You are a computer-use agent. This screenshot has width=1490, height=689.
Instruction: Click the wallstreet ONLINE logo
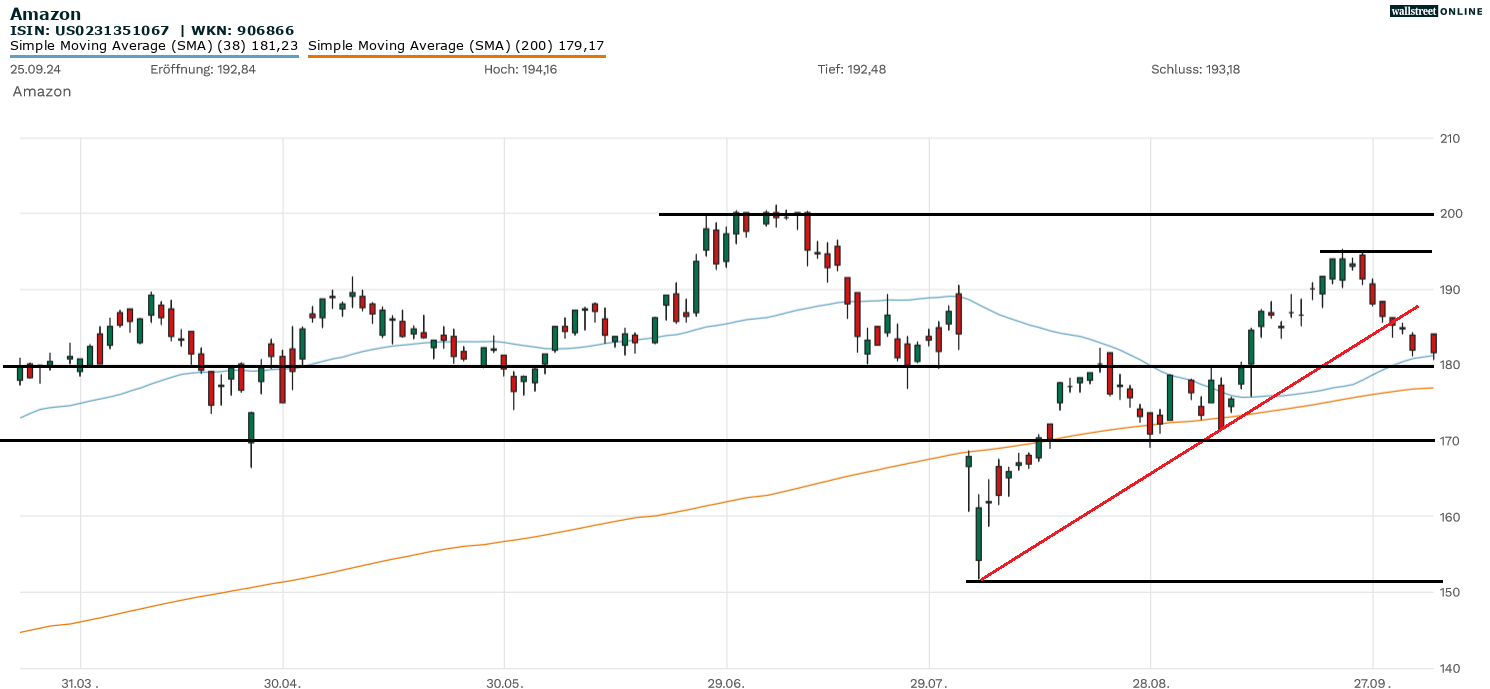[1436, 12]
